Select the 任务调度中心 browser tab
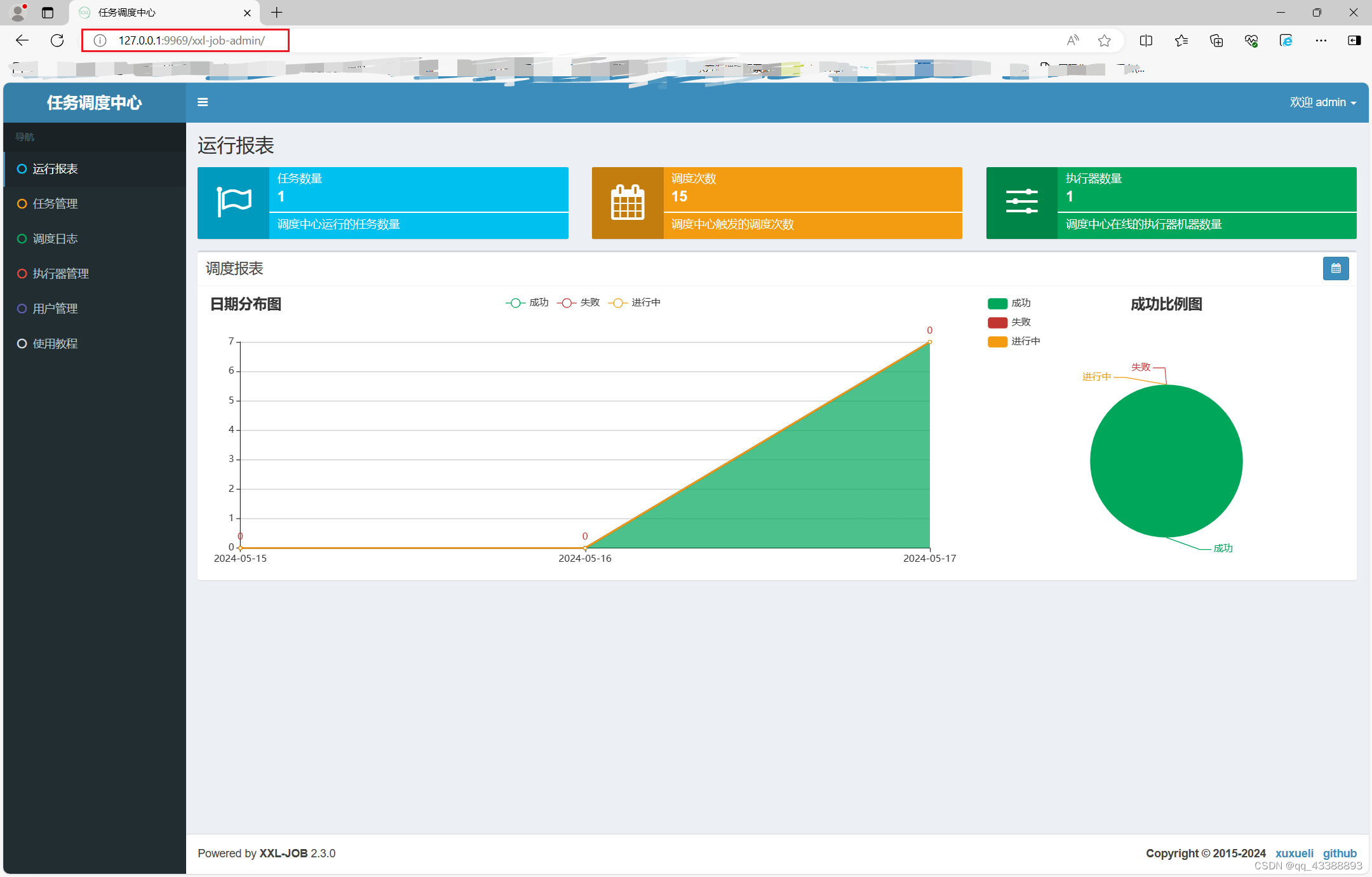The height and width of the screenshot is (877, 1372). click(x=164, y=13)
